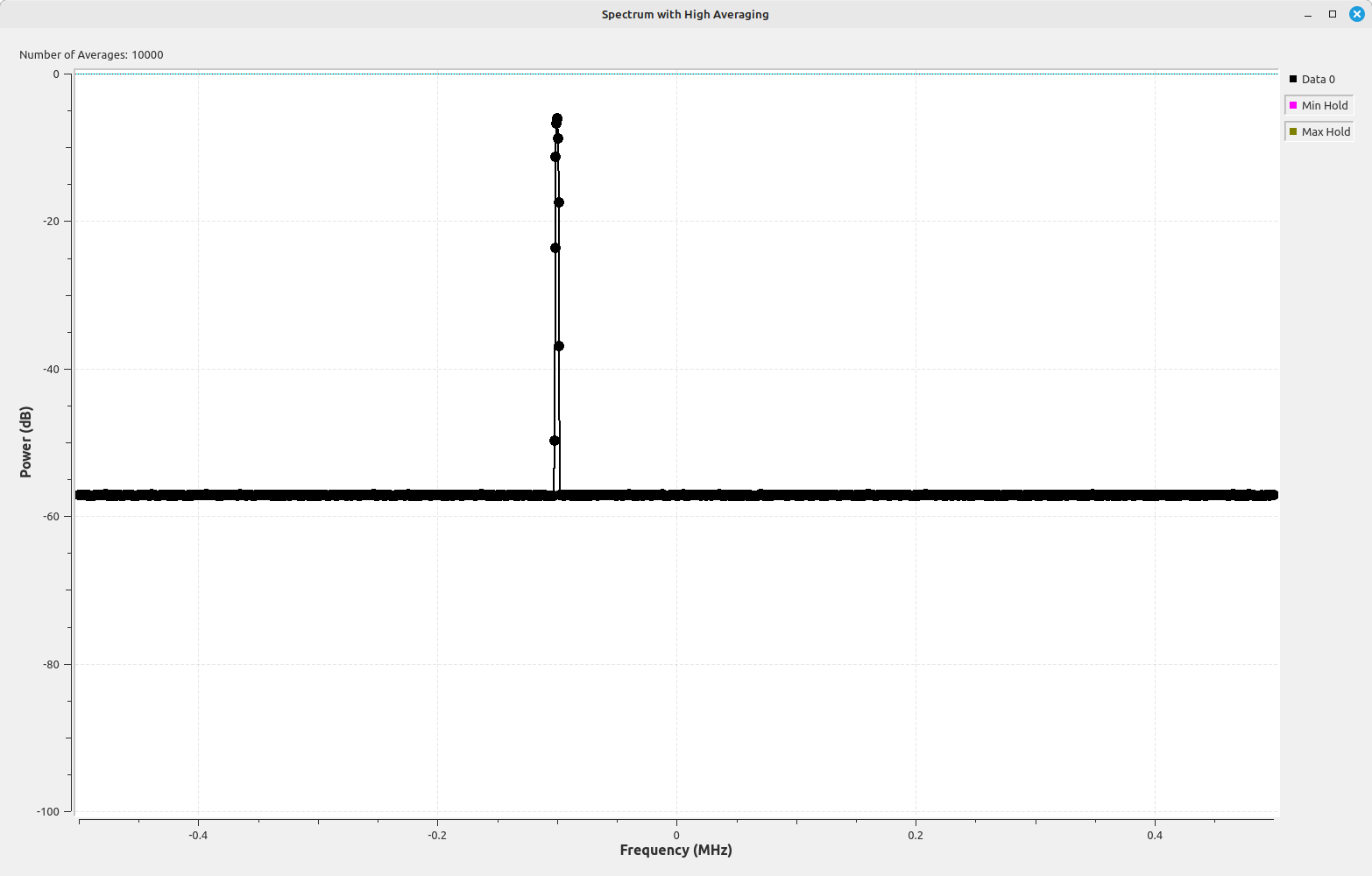
Task: Click the 0 tick label on frequency axis
Action: click(x=676, y=835)
